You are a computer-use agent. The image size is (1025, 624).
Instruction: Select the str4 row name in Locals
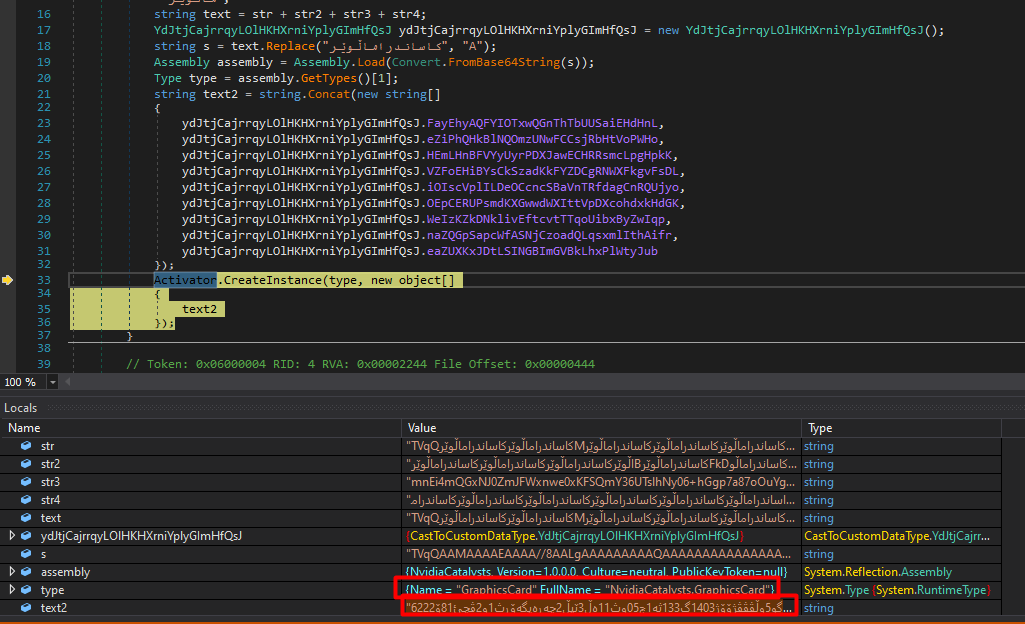(x=50, y=500)
